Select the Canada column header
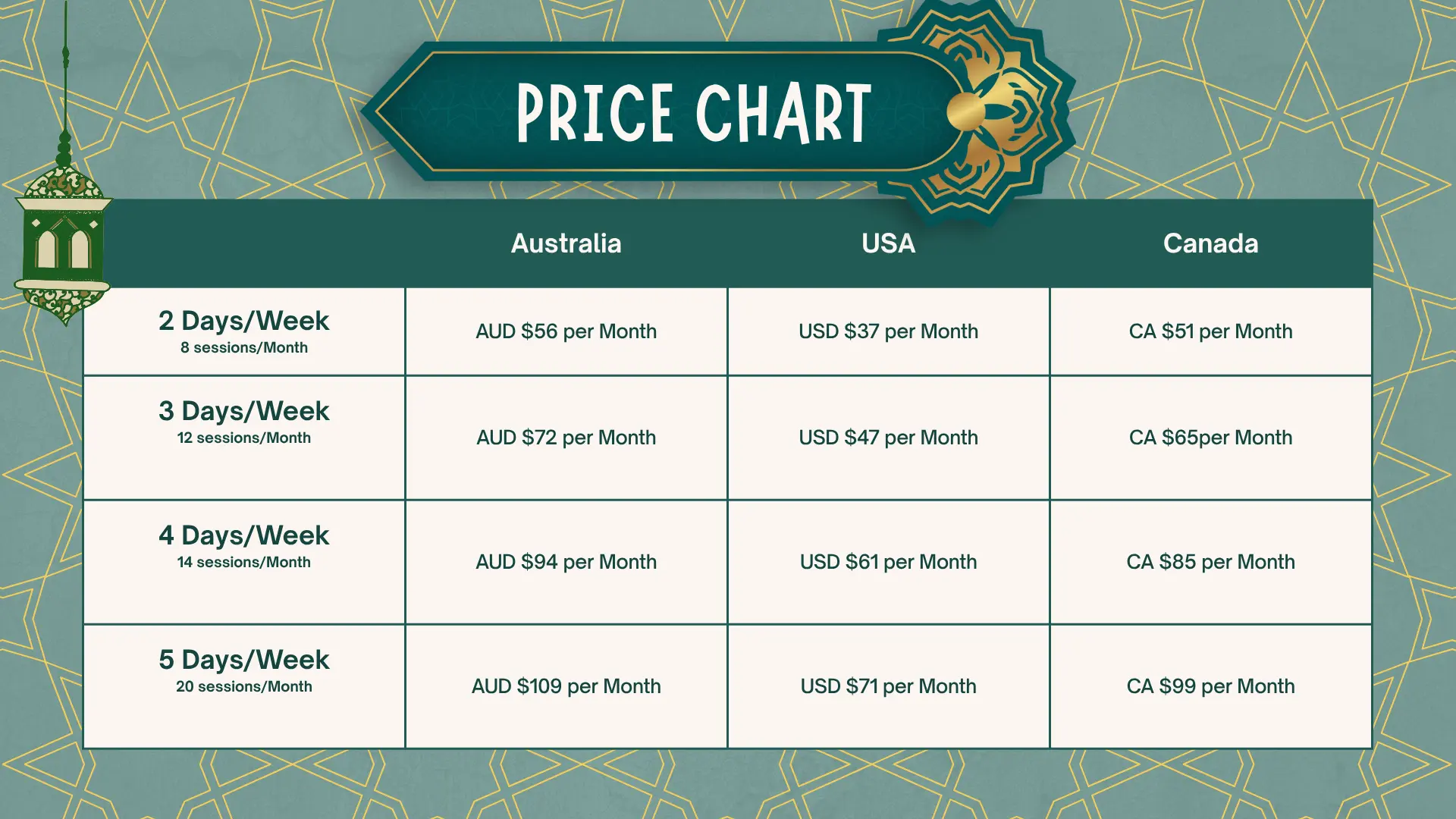1456x819 pixels. click(1210, 243)
